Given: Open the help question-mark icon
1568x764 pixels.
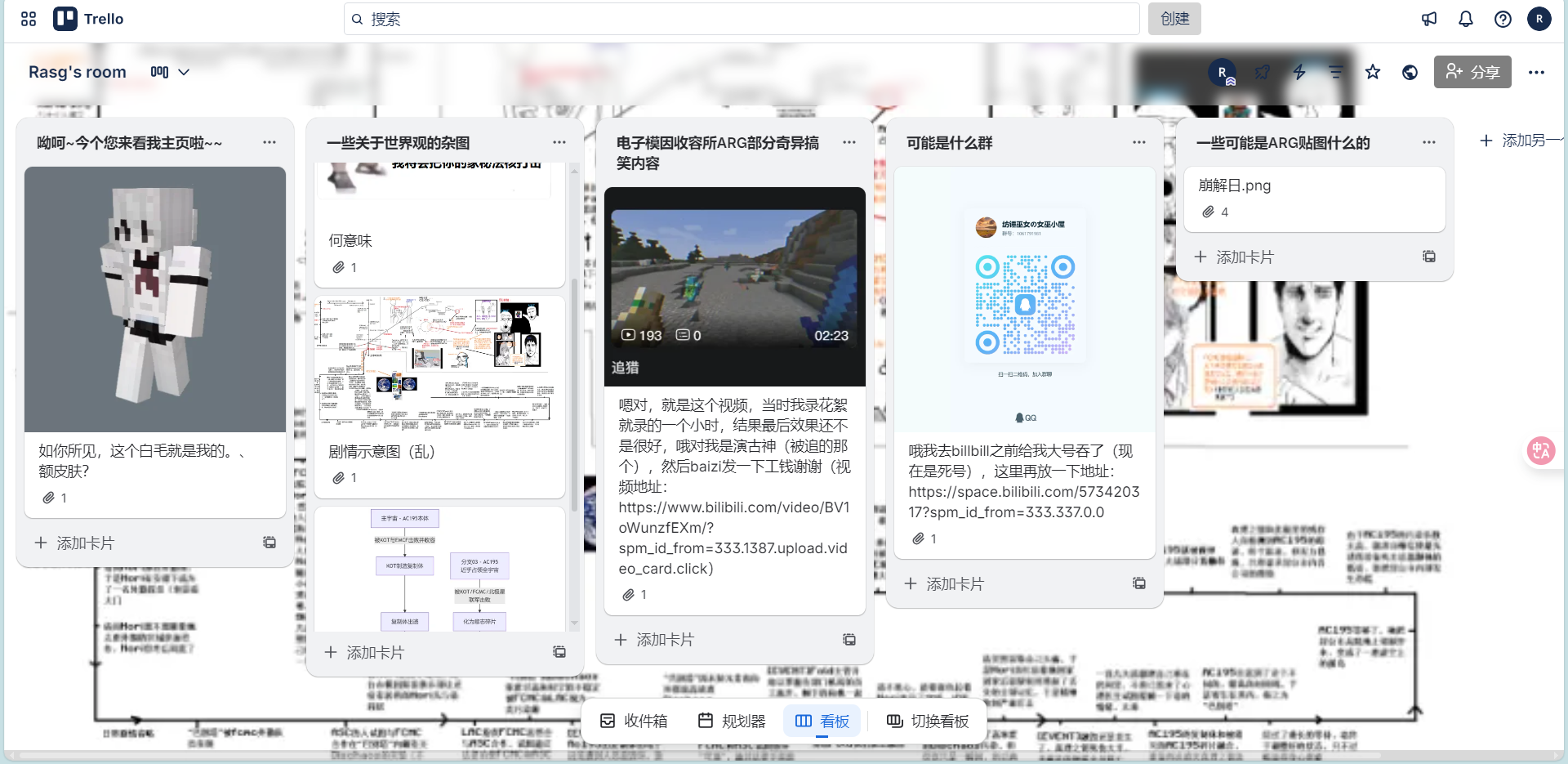Looking at the screenshot, I should pos(1503,19).
